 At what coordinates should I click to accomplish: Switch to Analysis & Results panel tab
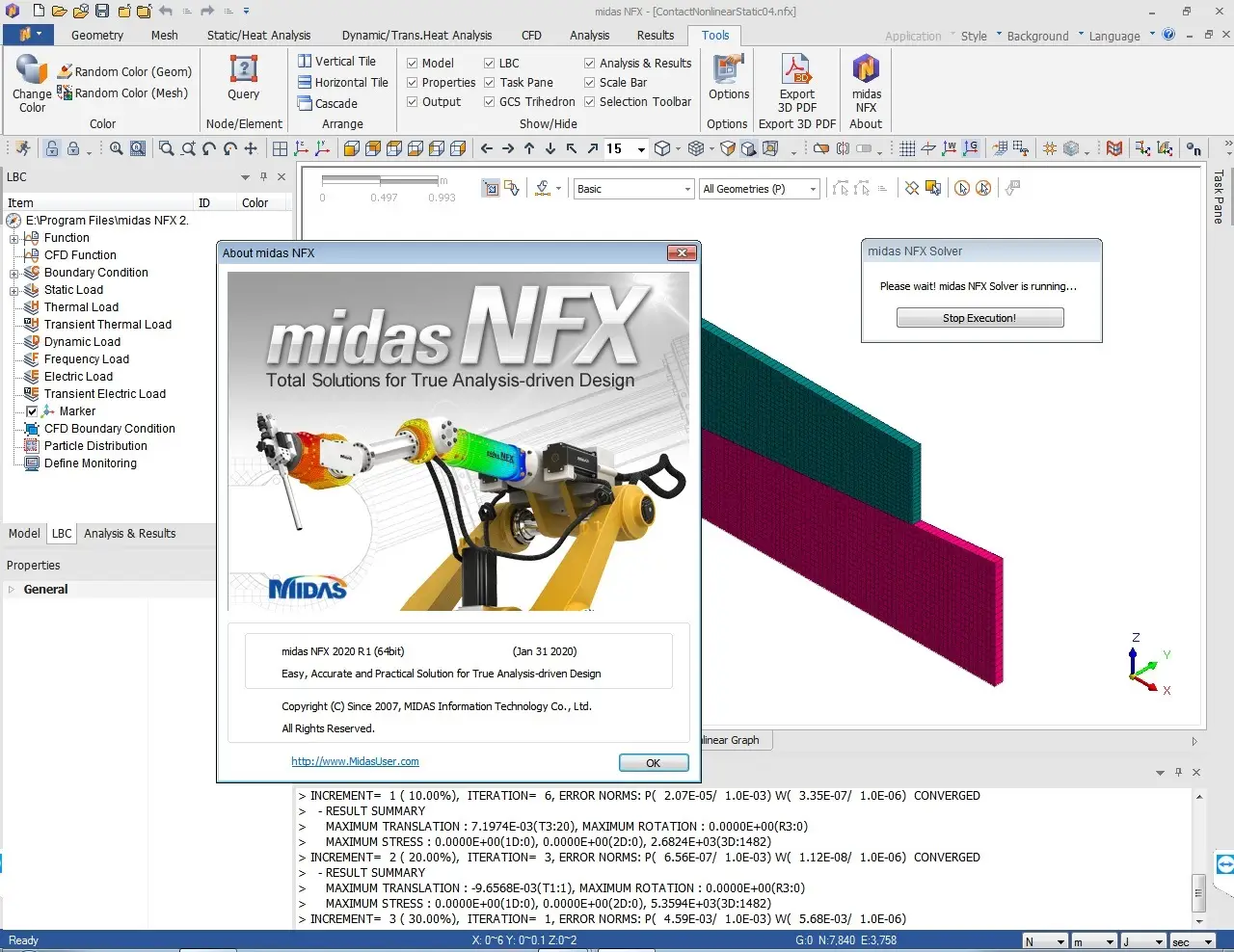[x=129, y=533]
